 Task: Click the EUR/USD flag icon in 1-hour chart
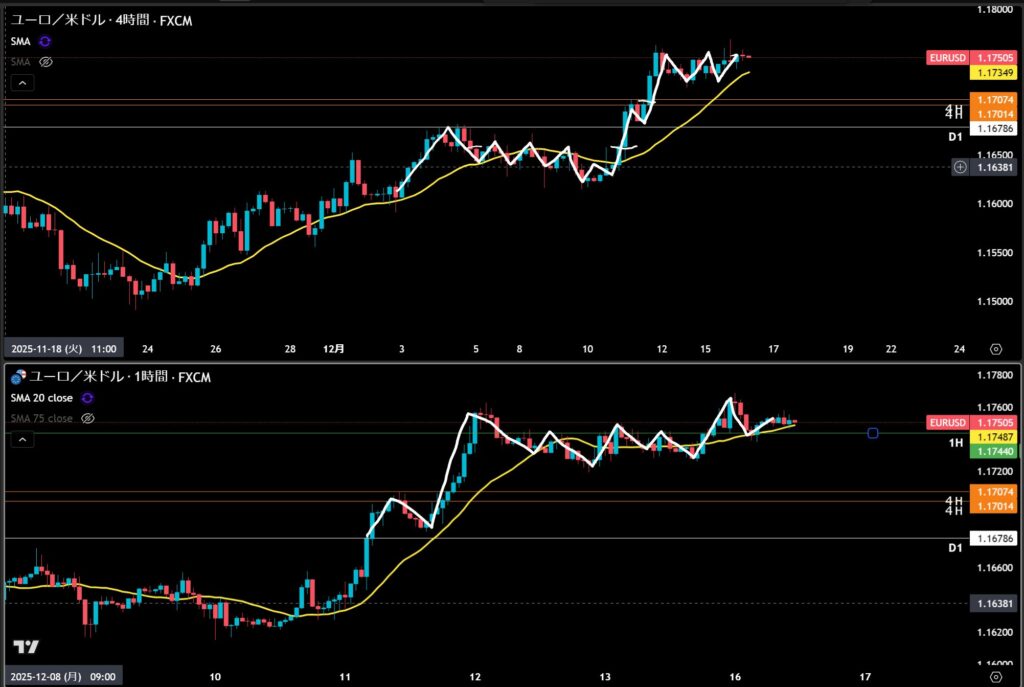[17, 377]
